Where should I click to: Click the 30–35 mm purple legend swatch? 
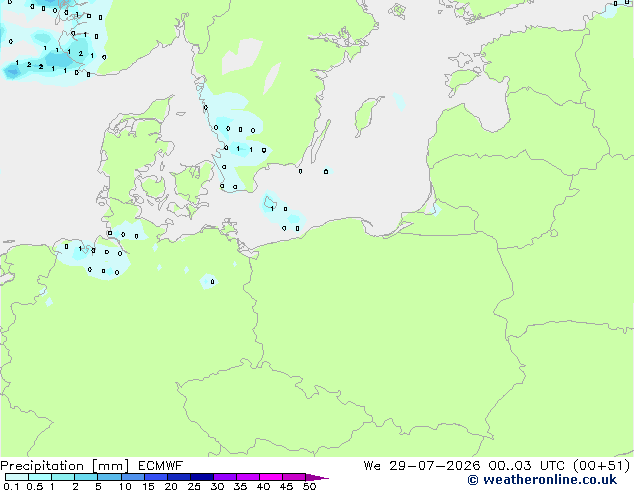point(225,477)
